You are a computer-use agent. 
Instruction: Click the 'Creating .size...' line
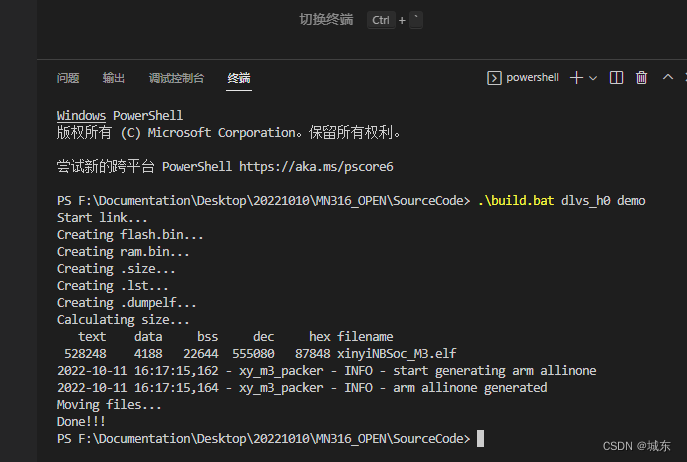(116, 269)
